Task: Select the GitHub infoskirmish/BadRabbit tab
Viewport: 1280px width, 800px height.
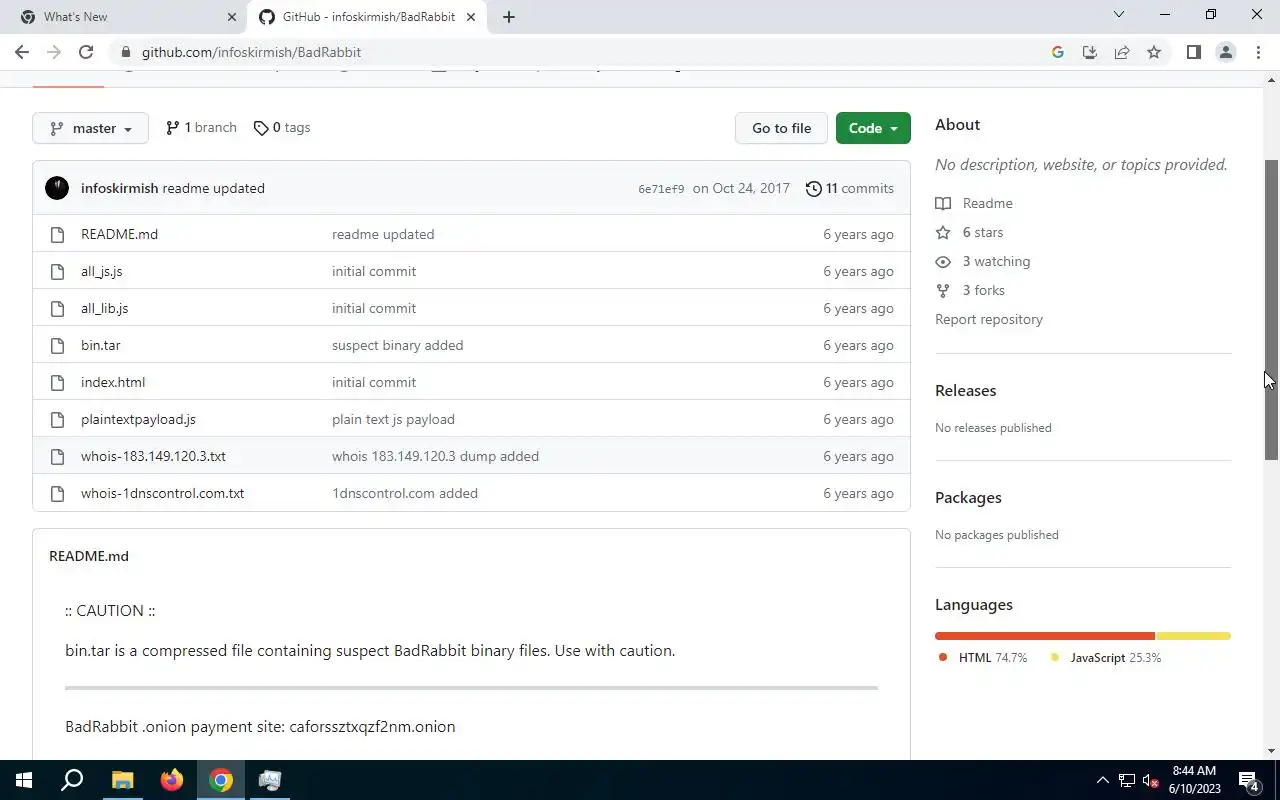Action: point(367,17)
